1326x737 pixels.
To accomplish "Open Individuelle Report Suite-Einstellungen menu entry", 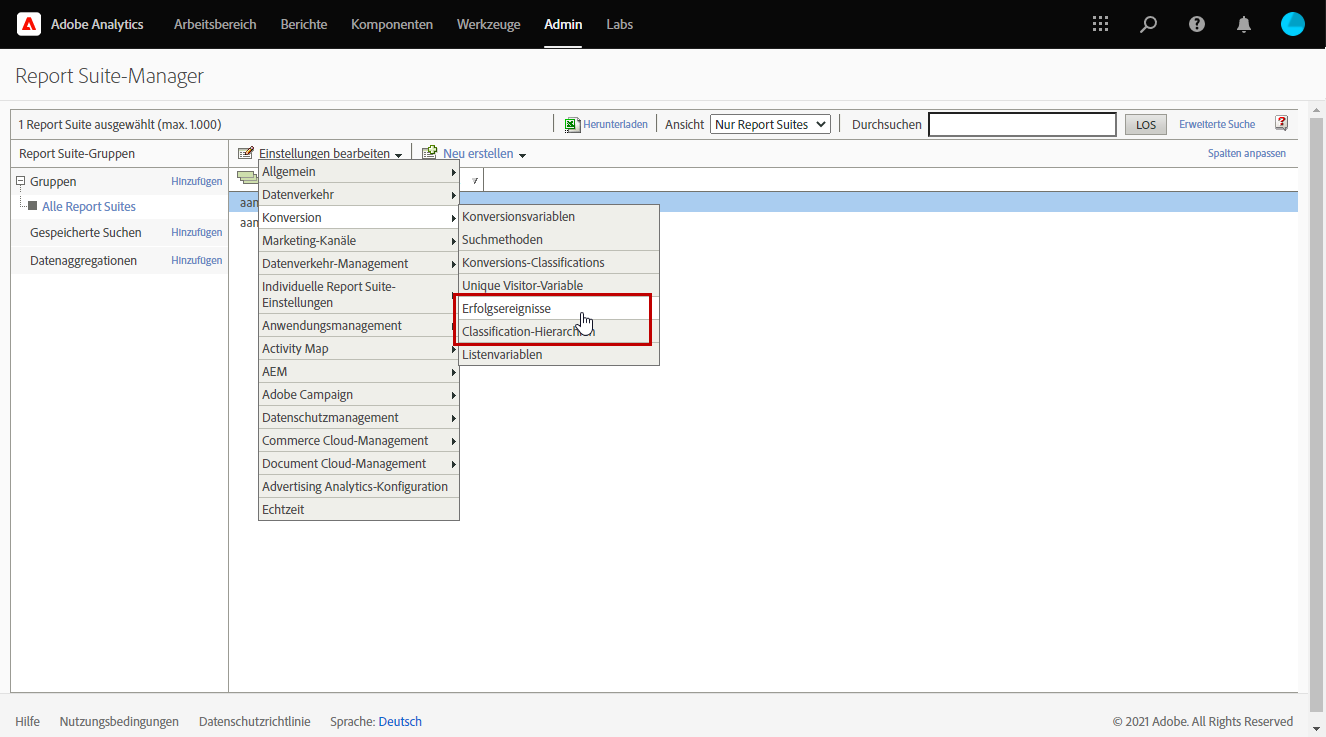I will 359,295.
